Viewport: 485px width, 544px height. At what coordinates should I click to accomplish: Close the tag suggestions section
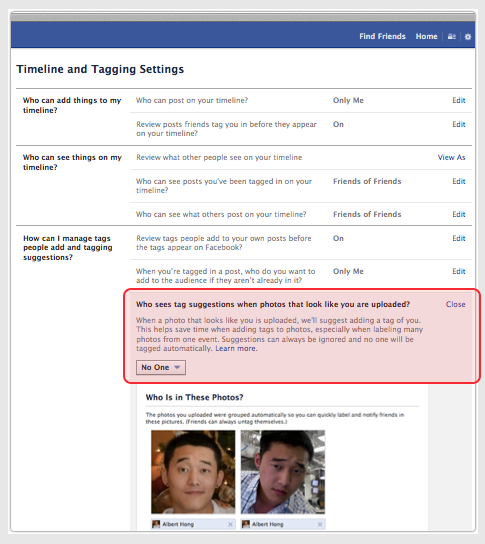[456, 304]
